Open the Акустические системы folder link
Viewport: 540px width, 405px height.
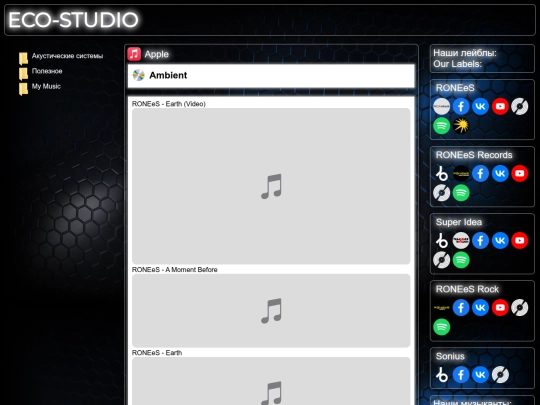(x=67, y=56)
